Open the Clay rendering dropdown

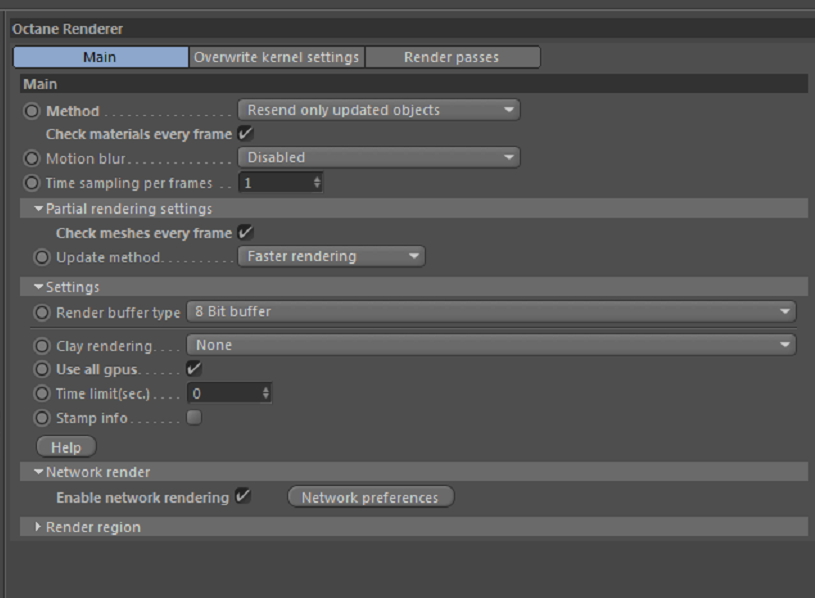coord(491,345)
